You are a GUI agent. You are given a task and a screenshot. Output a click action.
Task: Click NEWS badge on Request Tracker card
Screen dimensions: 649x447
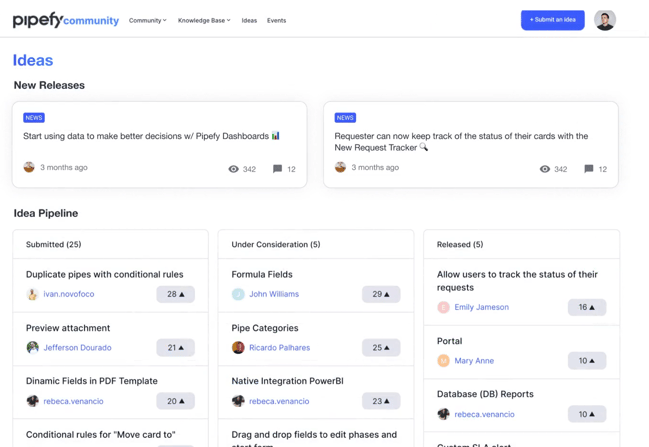point(345,118)
